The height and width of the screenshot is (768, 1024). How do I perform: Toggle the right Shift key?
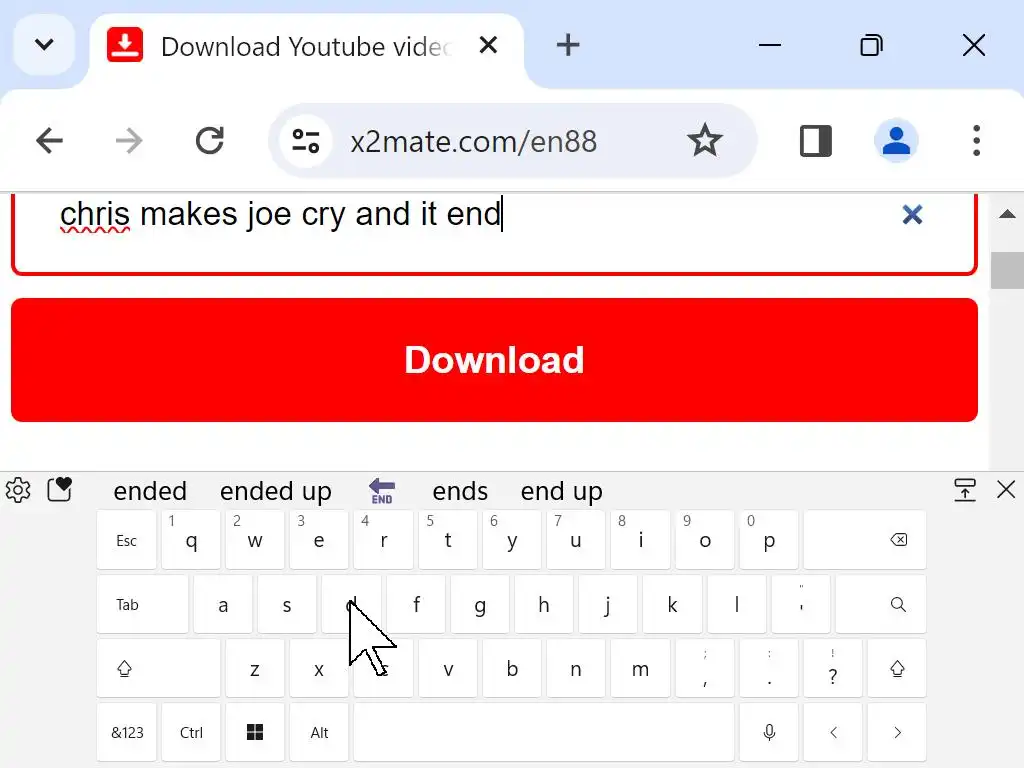coord(897,669)
